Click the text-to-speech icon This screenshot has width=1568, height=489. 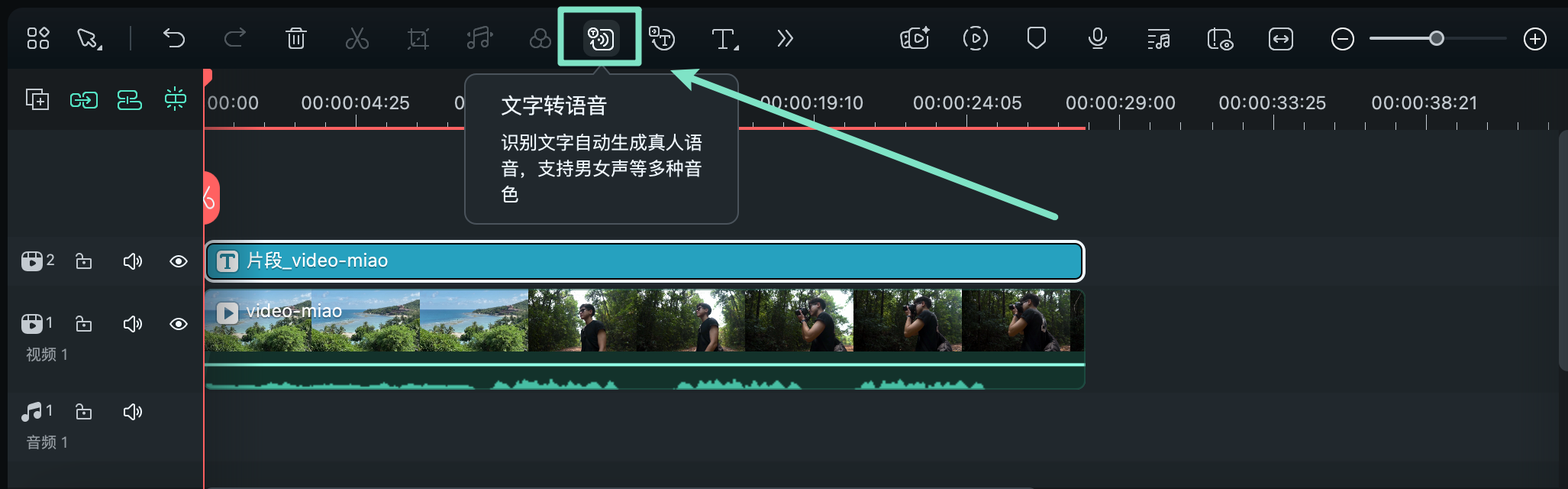(x=601, y=38)
